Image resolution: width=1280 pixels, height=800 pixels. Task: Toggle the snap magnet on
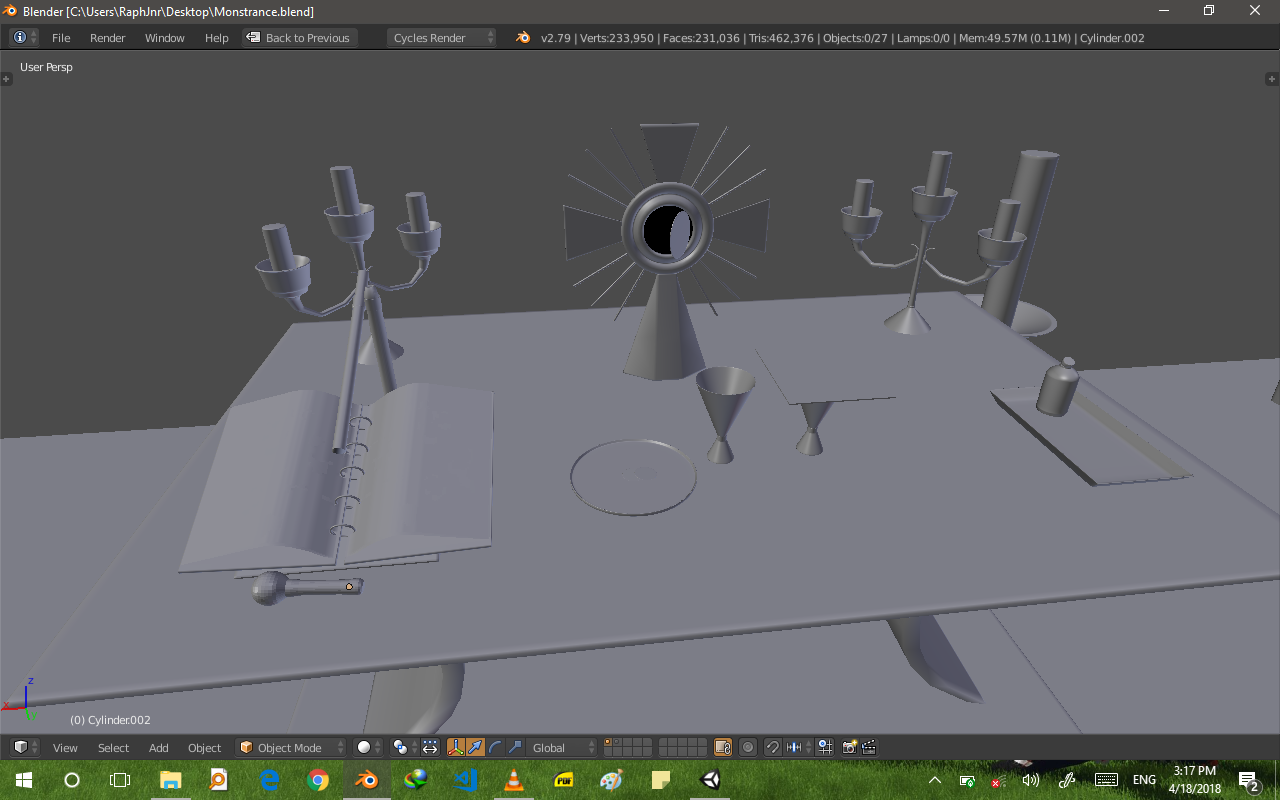[x=773, y=747]
